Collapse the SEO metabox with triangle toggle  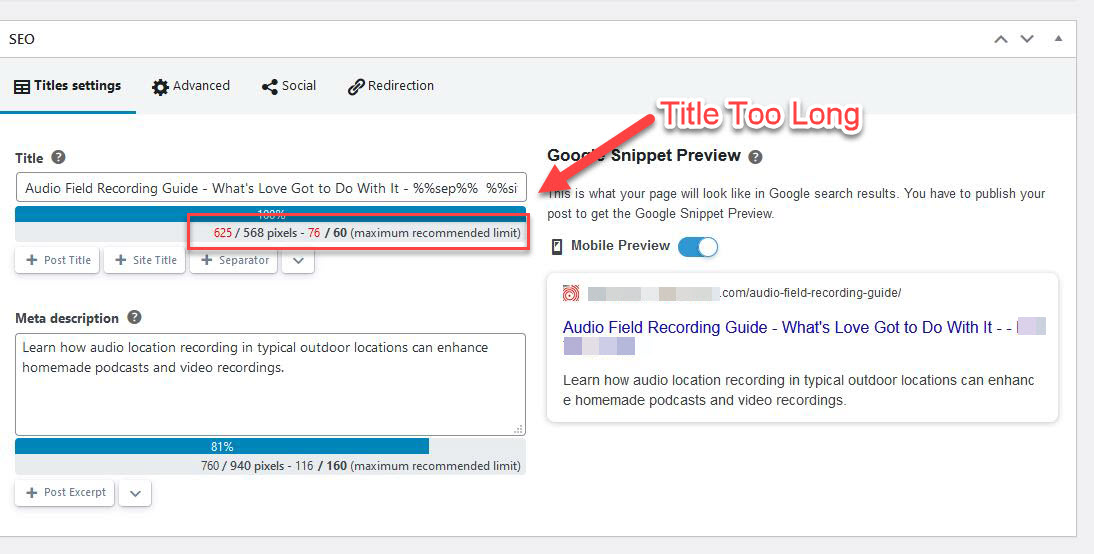pyautogui.click(x=1058, y=39)
